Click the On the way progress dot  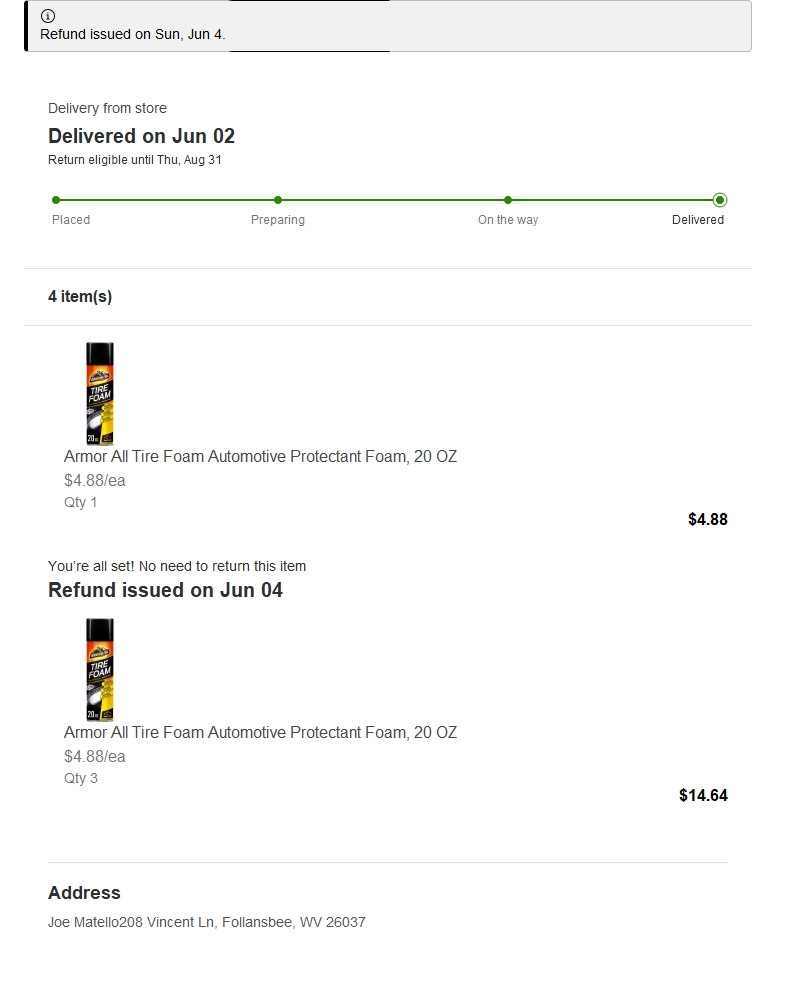[508, 200]
